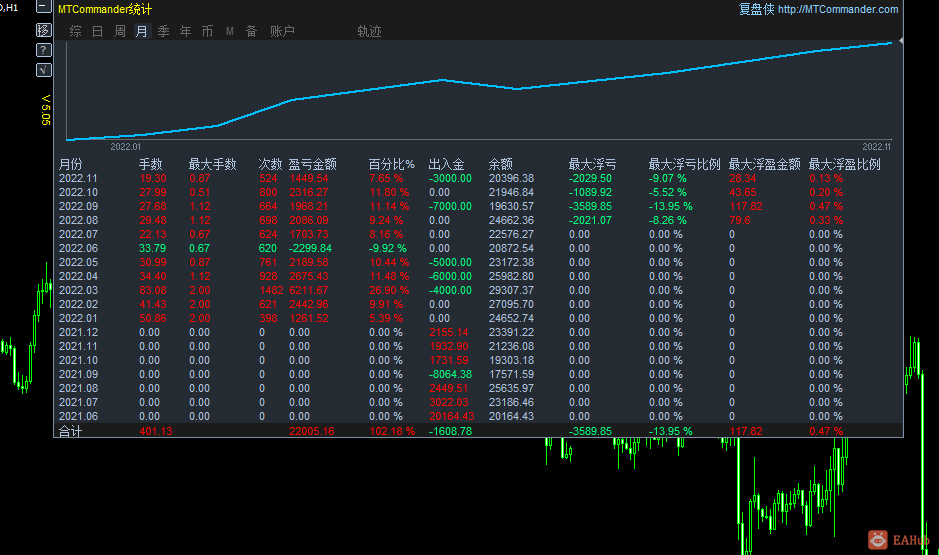Click the 102.18 % total percentage value
The height and width of the screenshot is (555, 939).
(392, 431)
